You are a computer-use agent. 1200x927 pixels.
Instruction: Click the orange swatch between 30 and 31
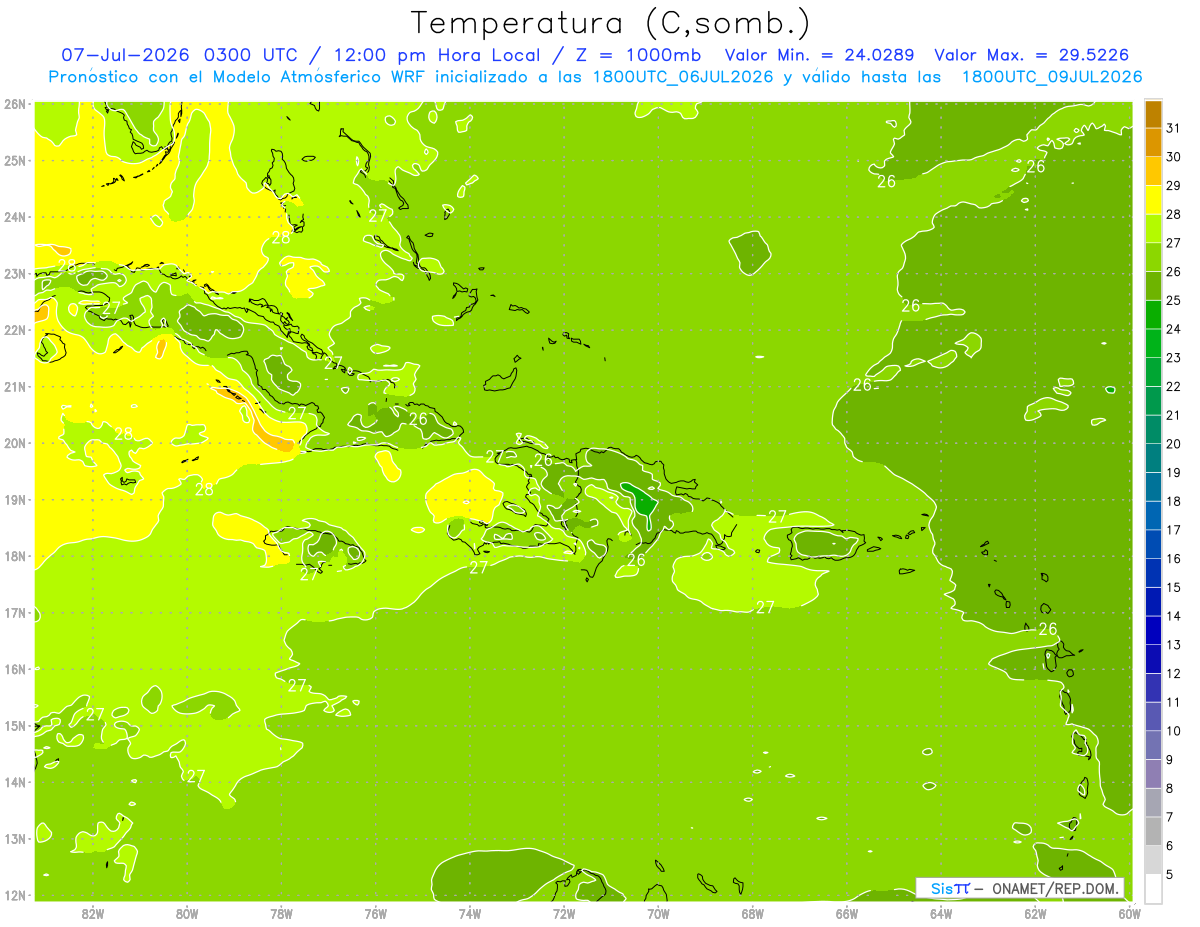point(1153,143)
